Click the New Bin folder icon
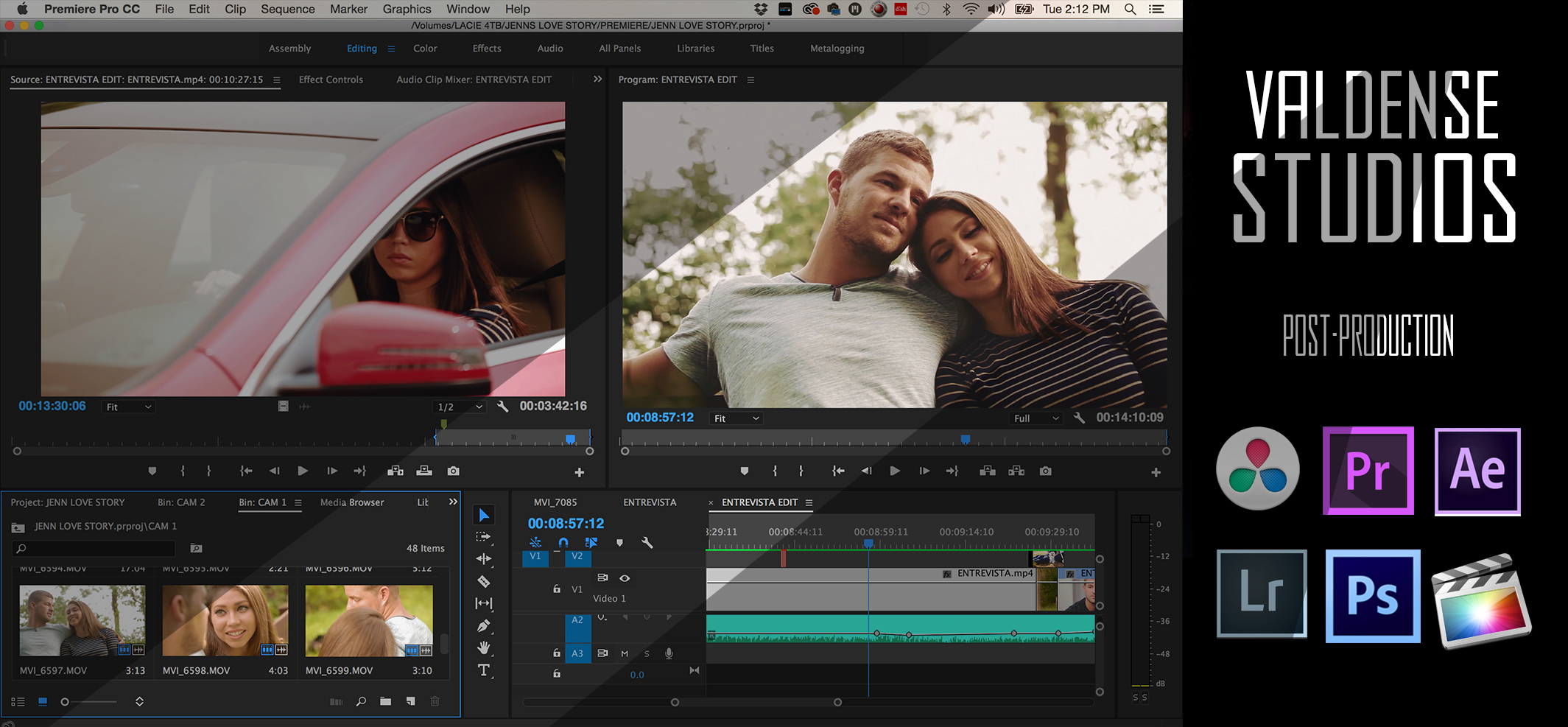This screenshot has height=727, width=1568. pos(385,701)
